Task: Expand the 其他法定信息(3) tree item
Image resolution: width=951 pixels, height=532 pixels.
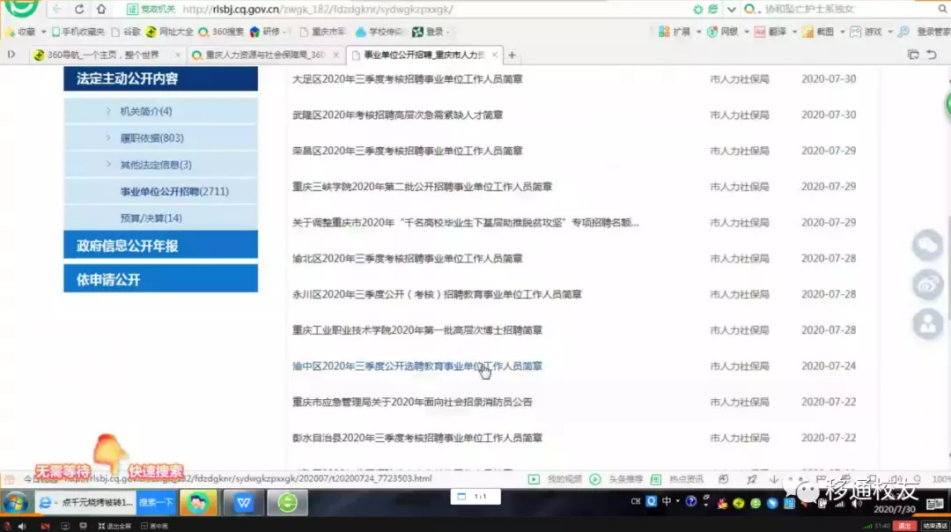Action: pyautogui.click(x=108, y=164)
